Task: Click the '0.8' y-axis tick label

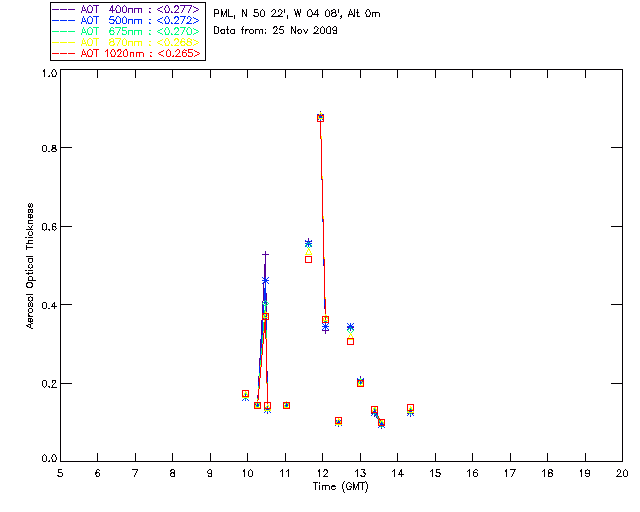Action: pyautogui.click(x=49, y=148)
